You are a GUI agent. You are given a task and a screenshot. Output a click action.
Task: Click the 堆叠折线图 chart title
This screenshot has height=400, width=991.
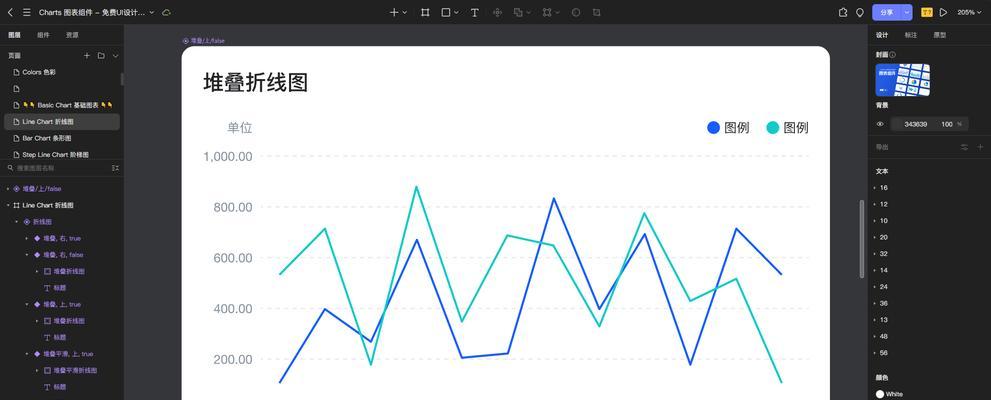[255, 83]
